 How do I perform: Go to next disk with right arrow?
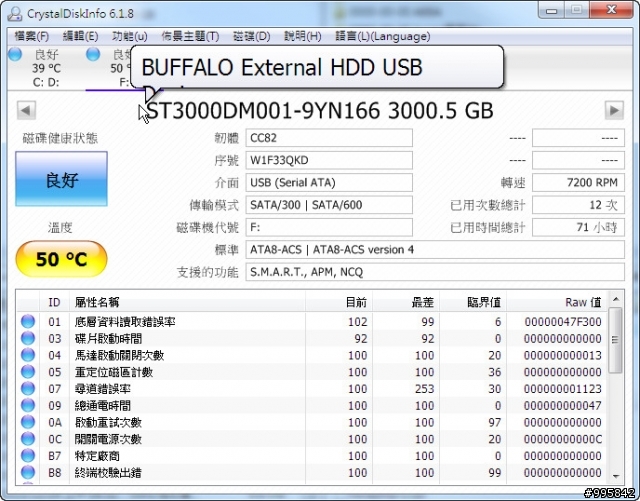614,110
